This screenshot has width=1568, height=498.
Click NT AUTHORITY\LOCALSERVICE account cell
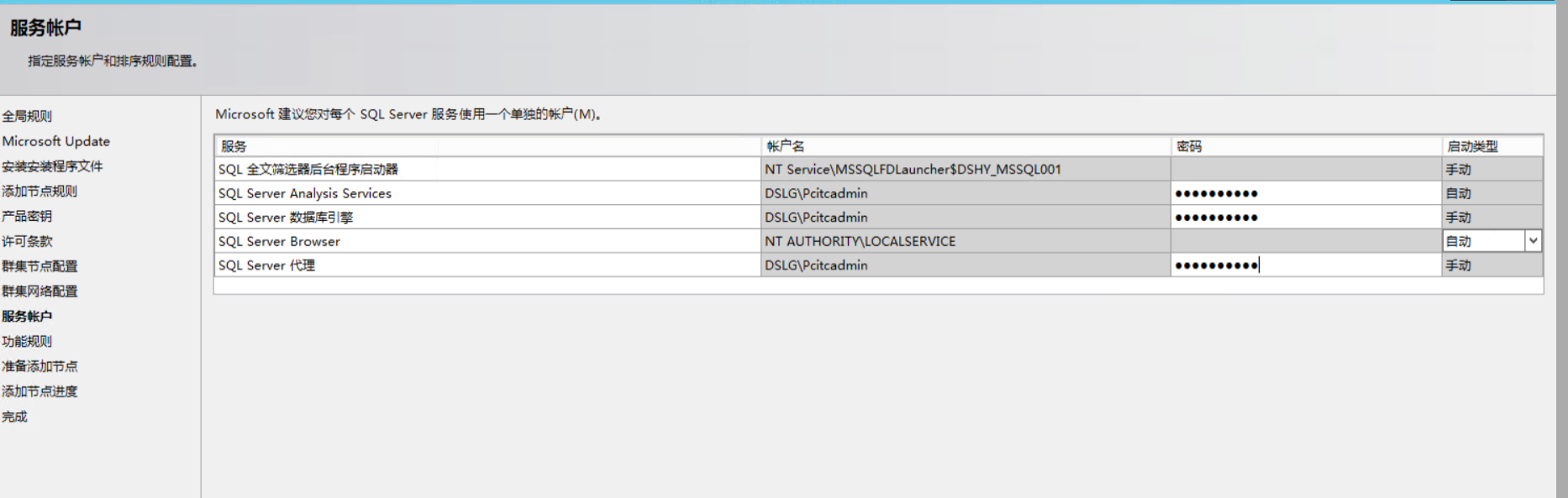(966, 241)
